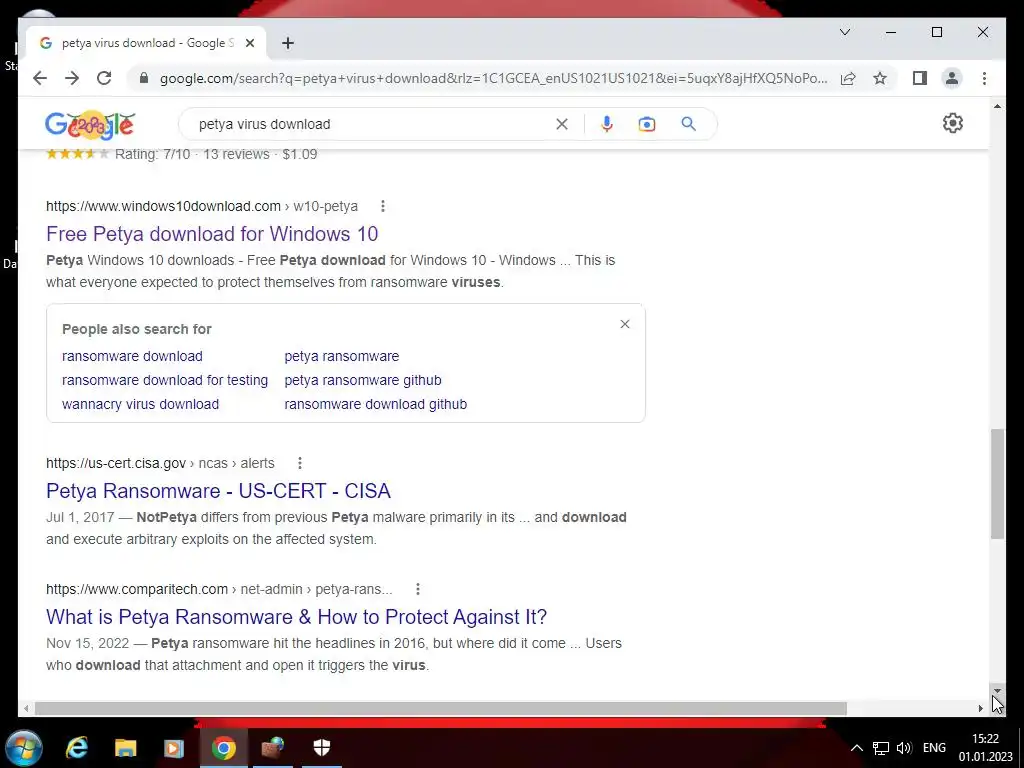Search for ransomware download
Screen dimensions: 1024x768
click(133, 356)
